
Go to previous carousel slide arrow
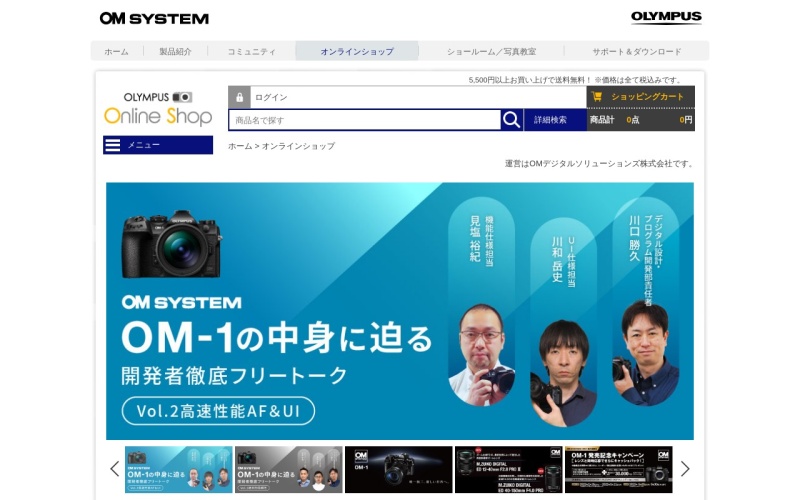(114, 468)
